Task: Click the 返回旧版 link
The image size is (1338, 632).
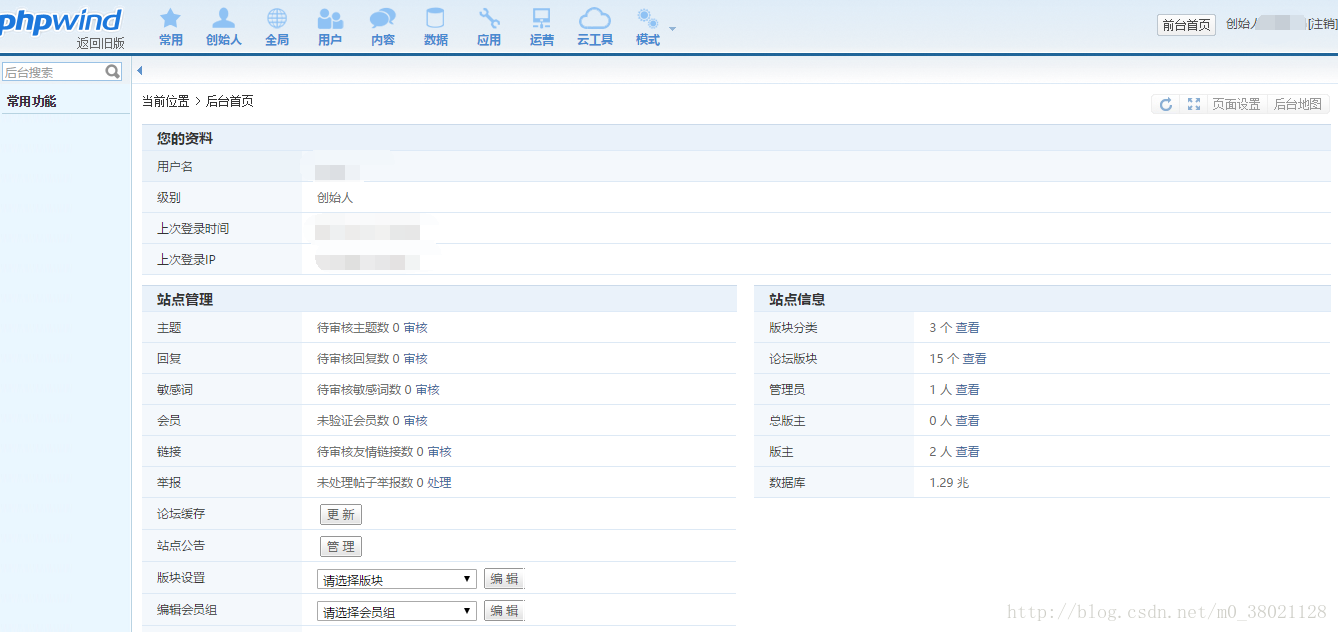Action: click(x=100, y=43)
